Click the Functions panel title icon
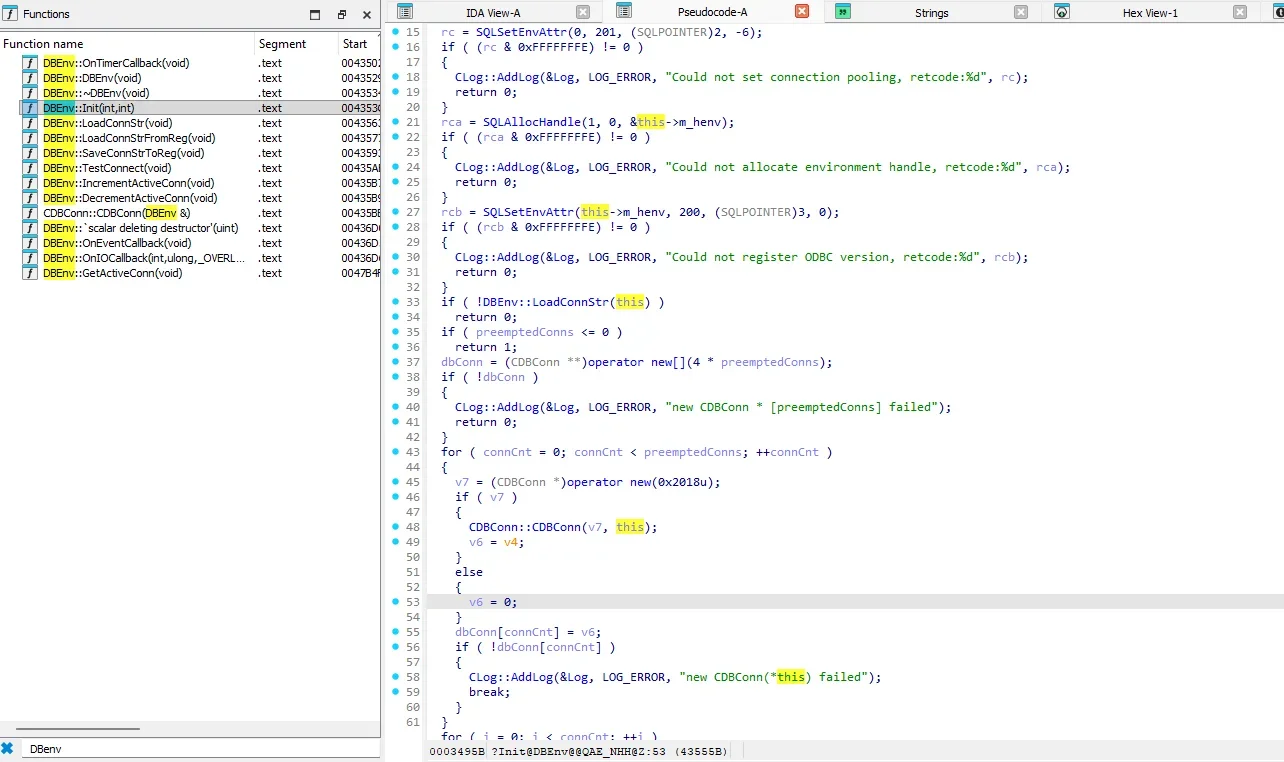 click(10, 14)
